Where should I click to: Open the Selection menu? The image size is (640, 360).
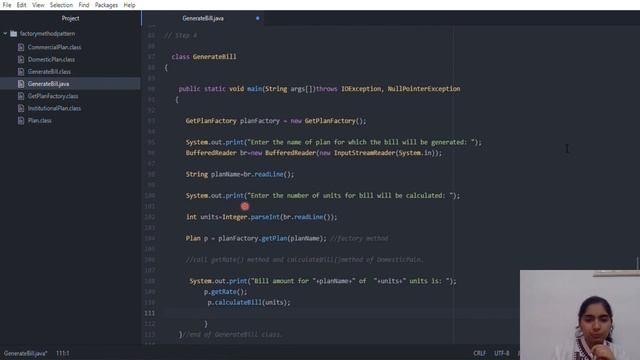pos(61,5)
